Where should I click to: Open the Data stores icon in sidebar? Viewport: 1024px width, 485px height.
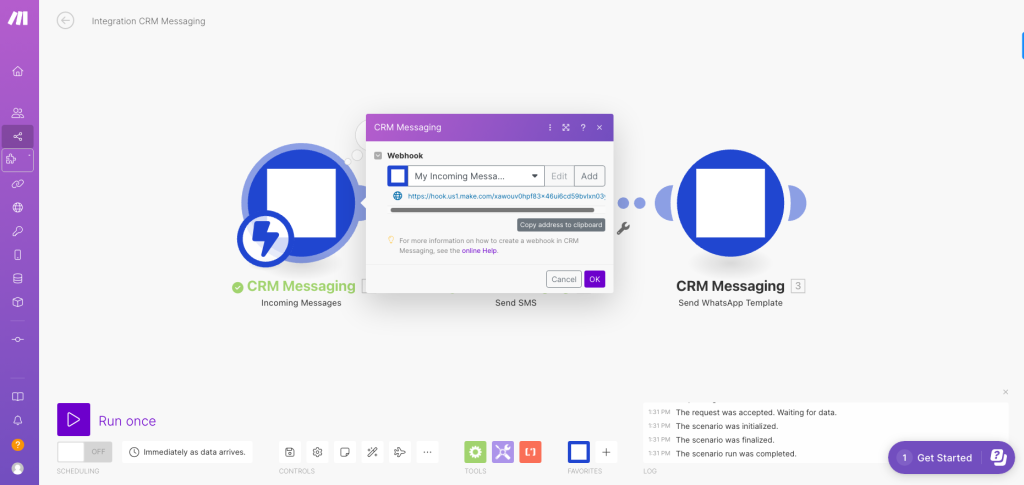[18, 279]
